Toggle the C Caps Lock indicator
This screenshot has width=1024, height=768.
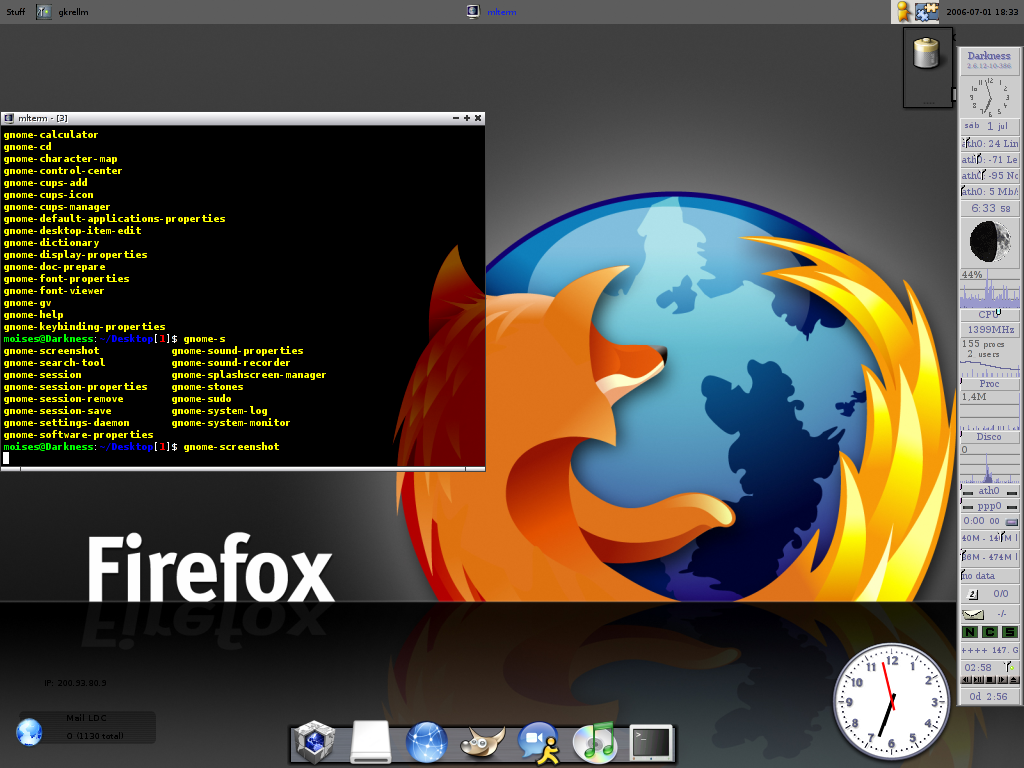989,632
